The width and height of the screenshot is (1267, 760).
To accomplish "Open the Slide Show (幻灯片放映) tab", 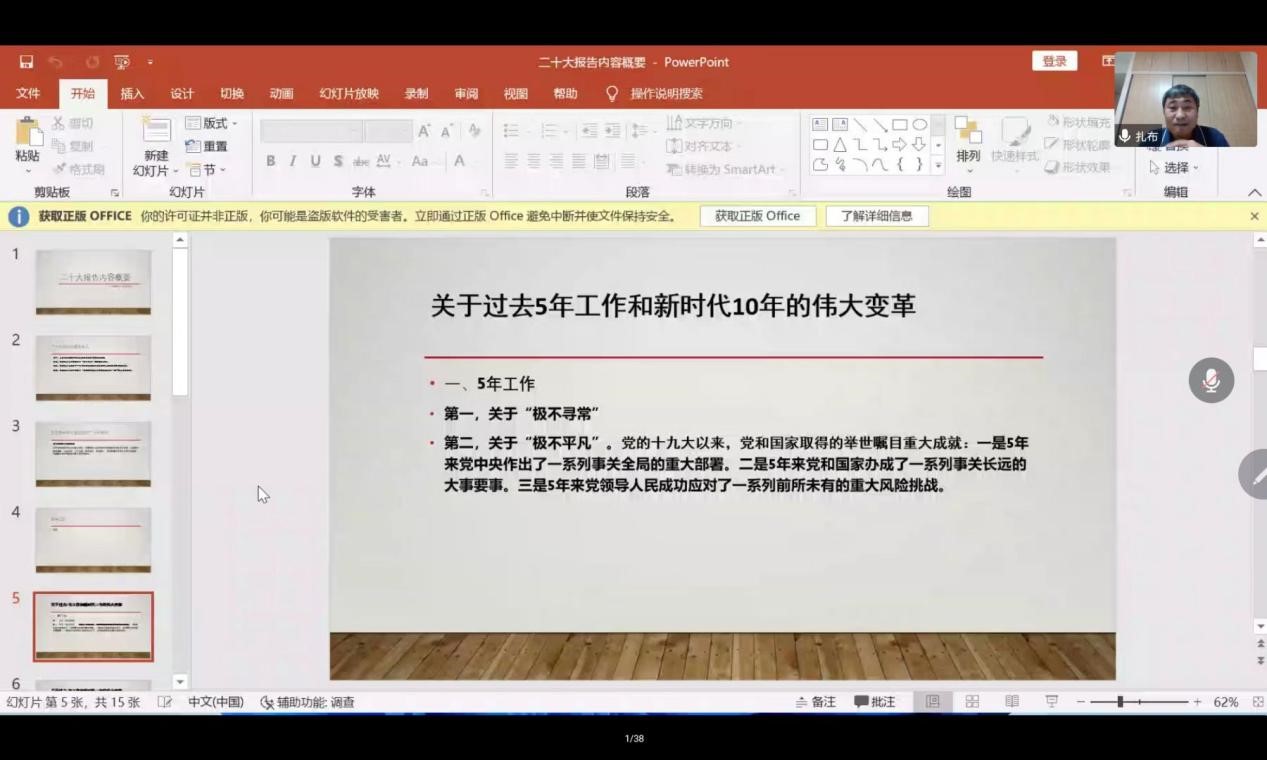I will (349, 94).
